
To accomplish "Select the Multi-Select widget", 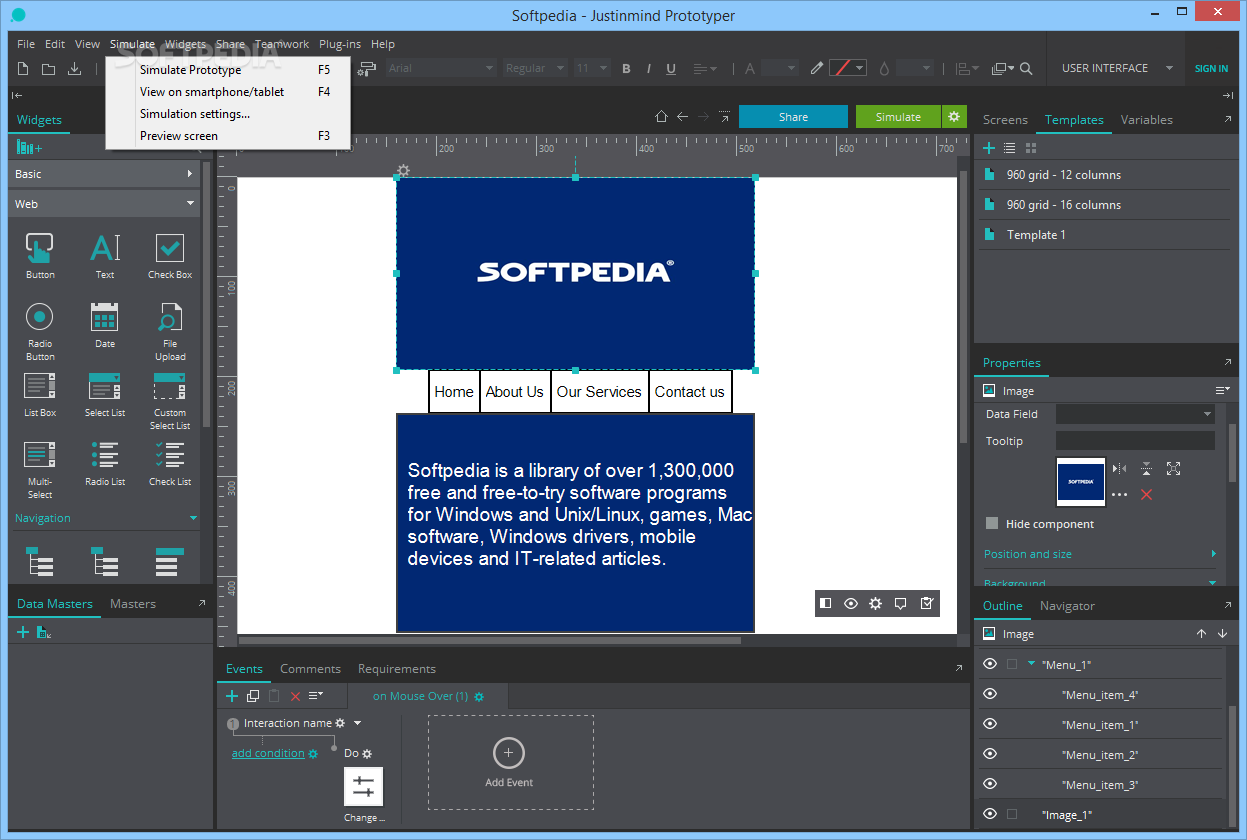I will 40,469.
